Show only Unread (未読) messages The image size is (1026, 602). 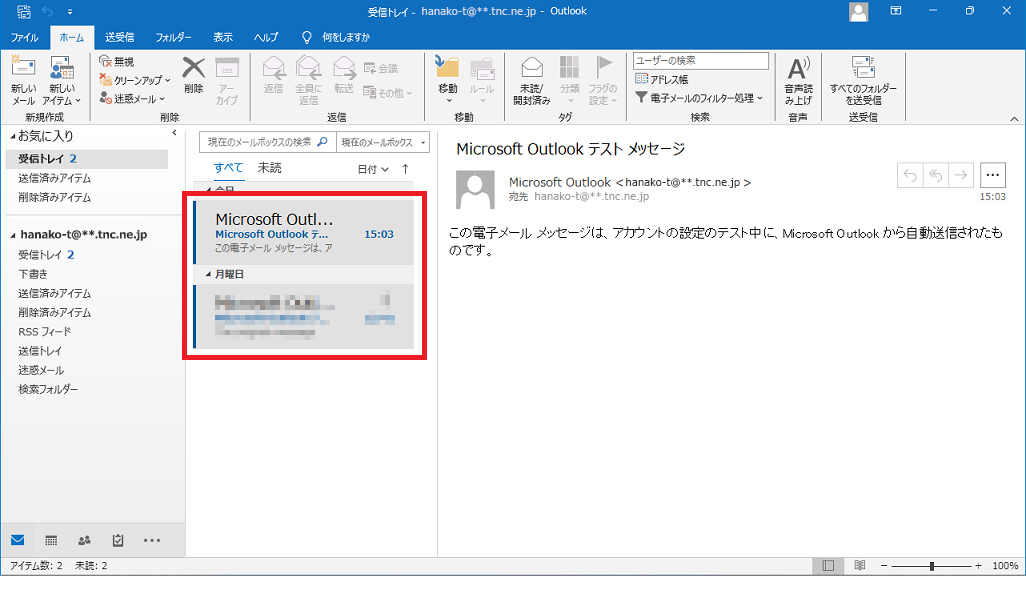coord(269,168)
